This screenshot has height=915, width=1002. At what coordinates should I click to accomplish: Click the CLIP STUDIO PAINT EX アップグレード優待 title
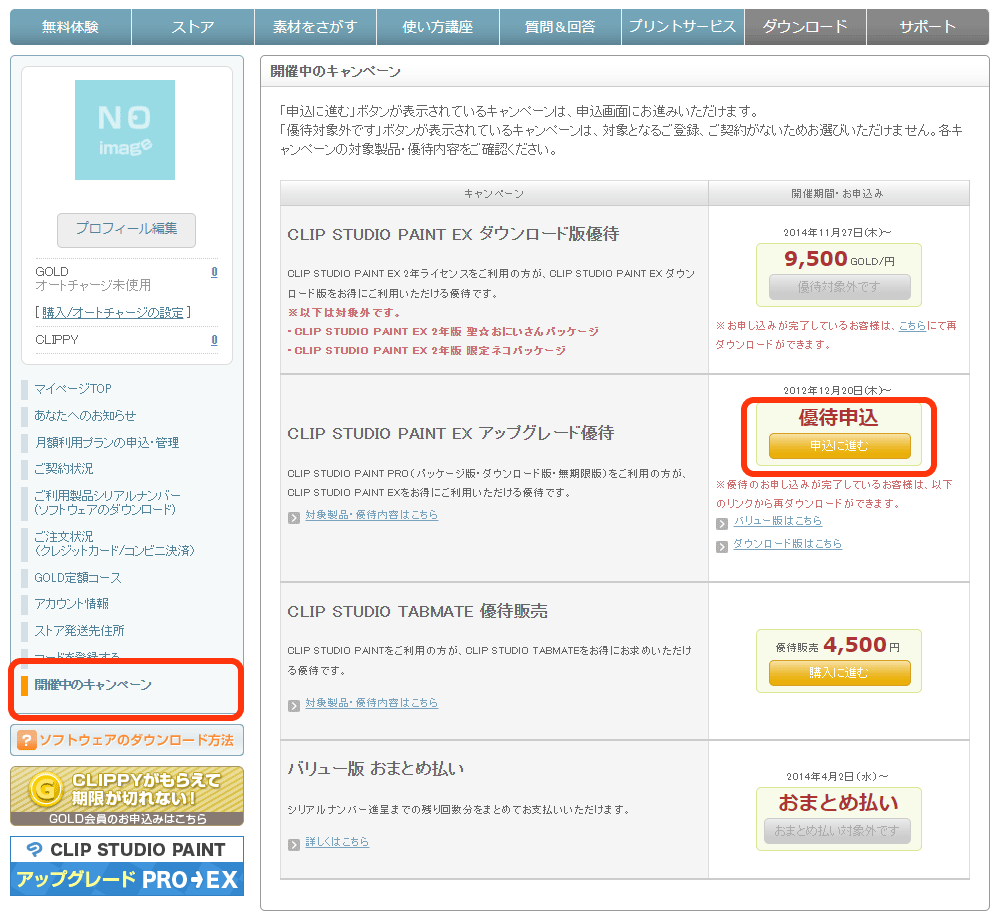[451, 433]
